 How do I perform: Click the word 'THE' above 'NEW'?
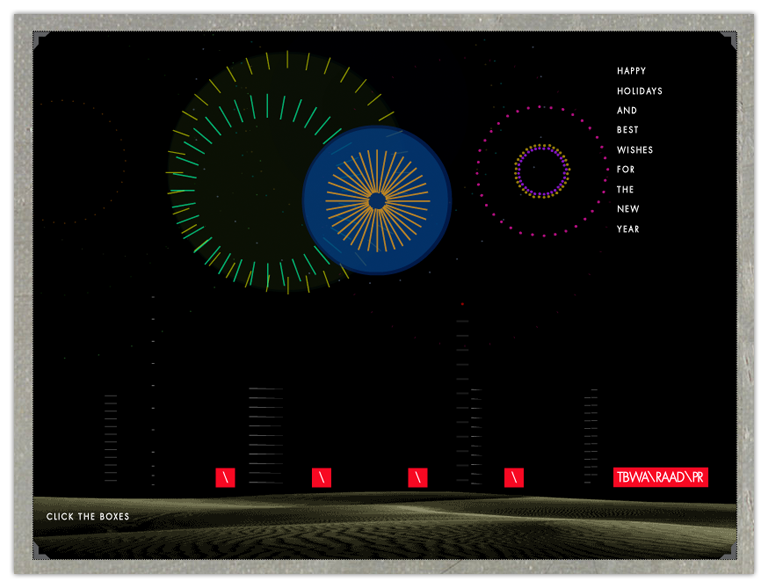[625, 189]
